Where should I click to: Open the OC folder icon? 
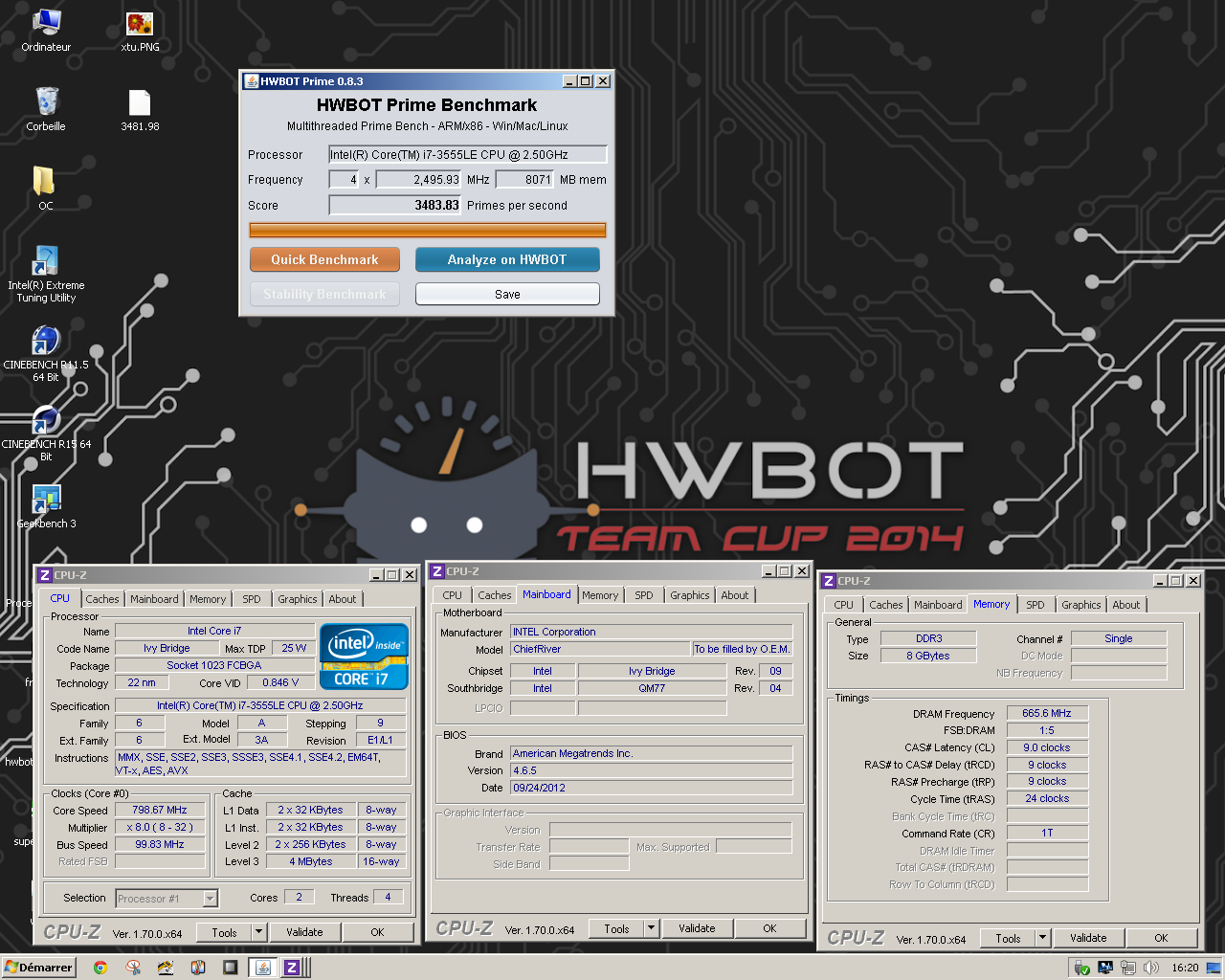point(45,188)
